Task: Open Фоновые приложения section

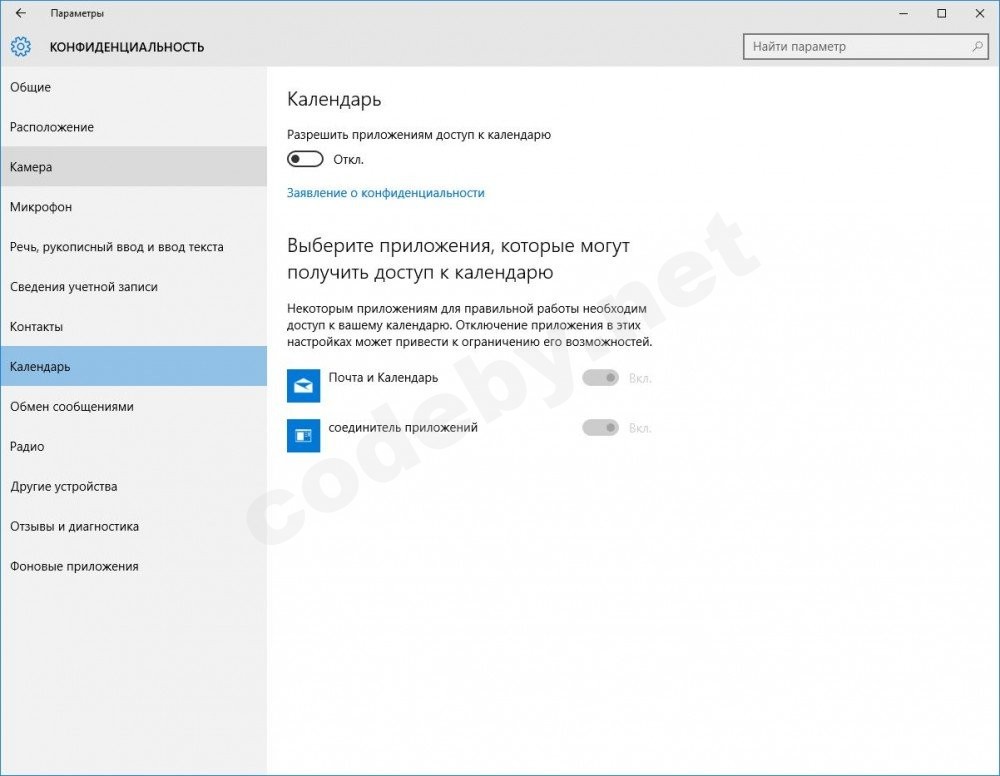Action: 133,566
